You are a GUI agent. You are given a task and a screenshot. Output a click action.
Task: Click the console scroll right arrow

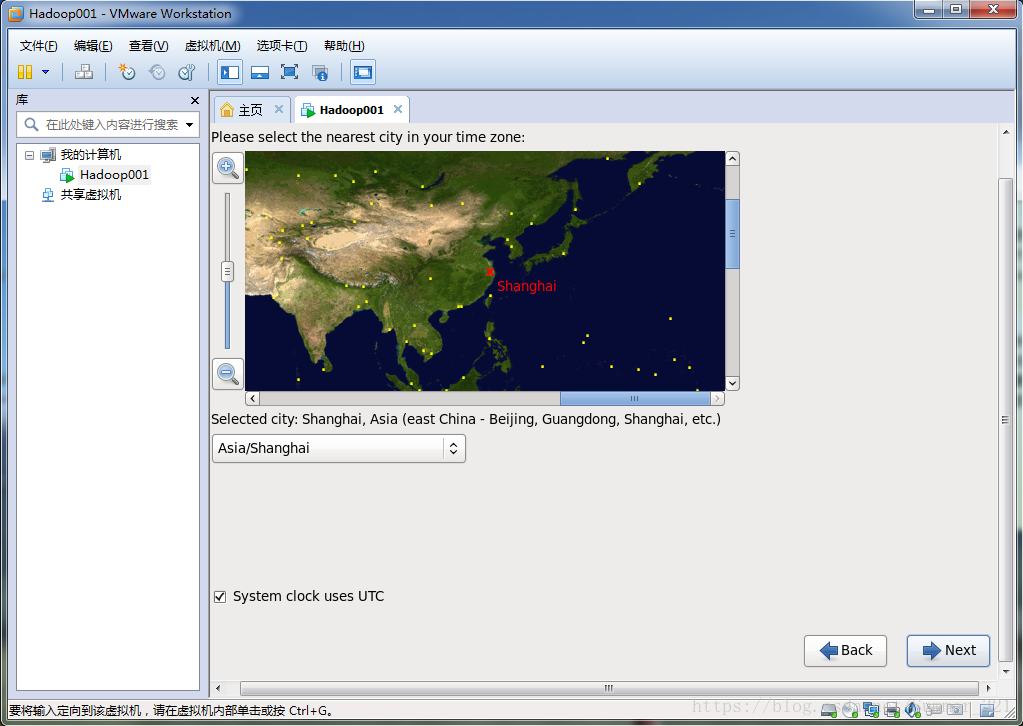pos(988,688)
